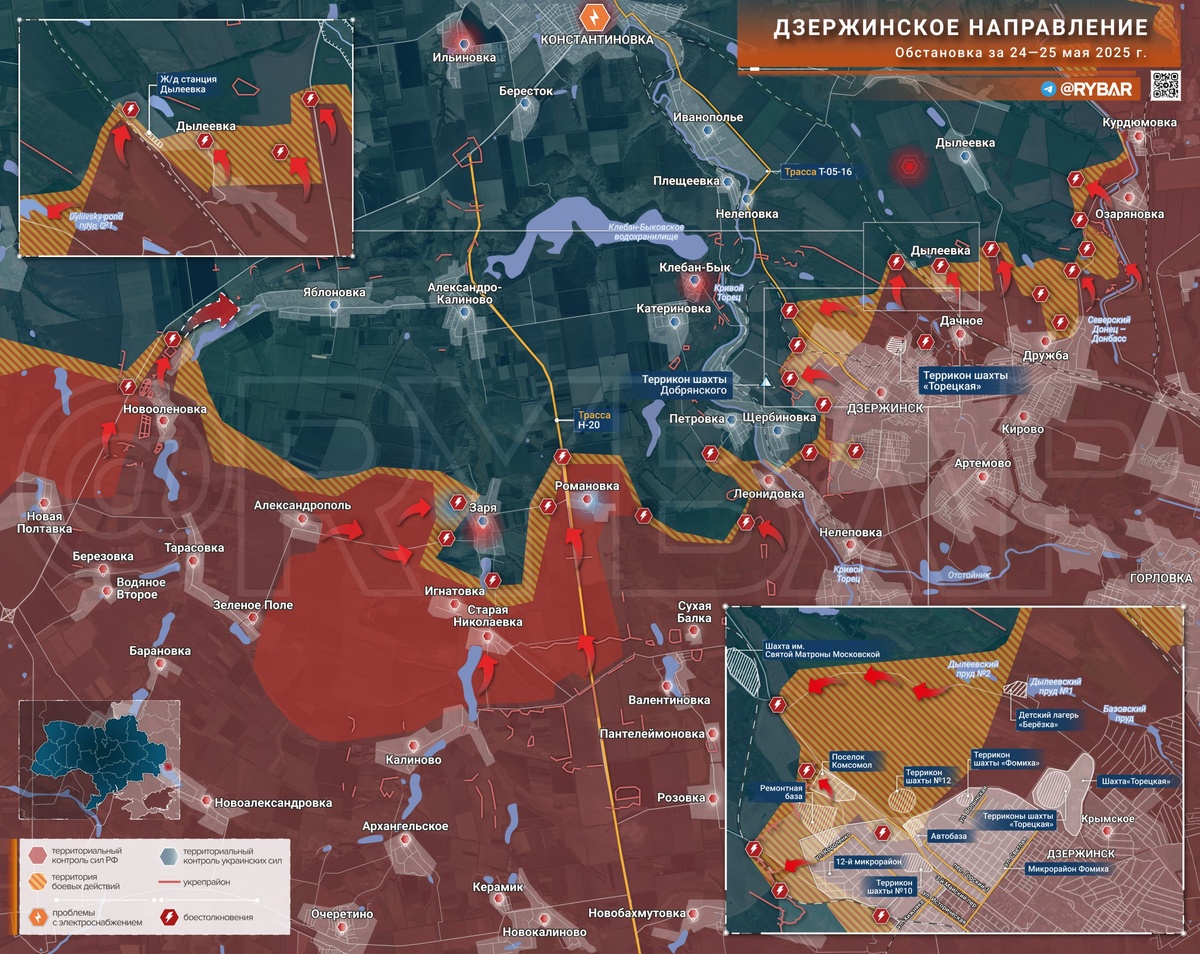Click the Александрополь label

(x=300, y=505)
